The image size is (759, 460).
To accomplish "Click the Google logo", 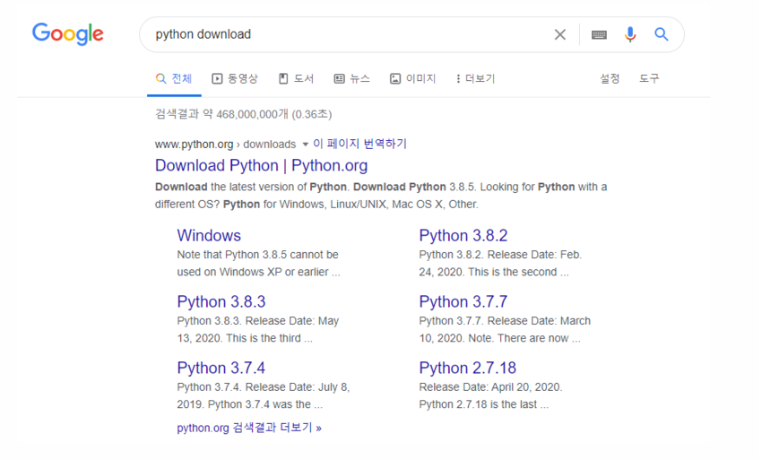I will click(x=68, y=33).
